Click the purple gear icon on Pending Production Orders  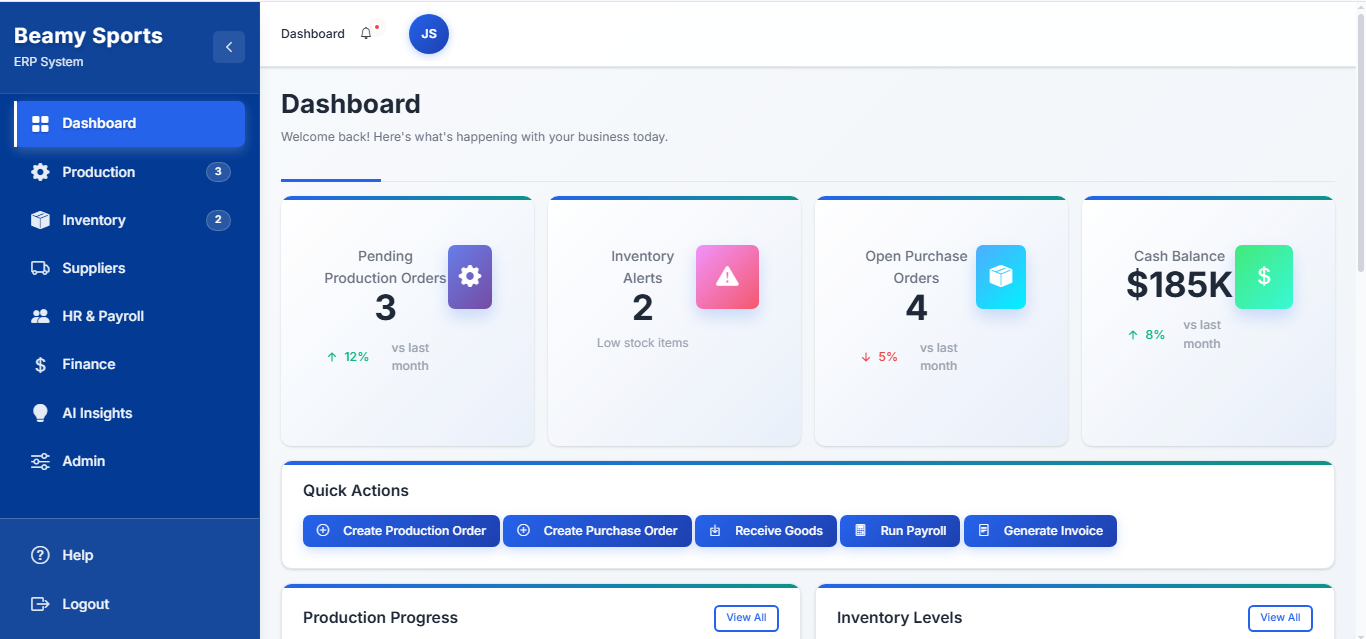[470, 277]
